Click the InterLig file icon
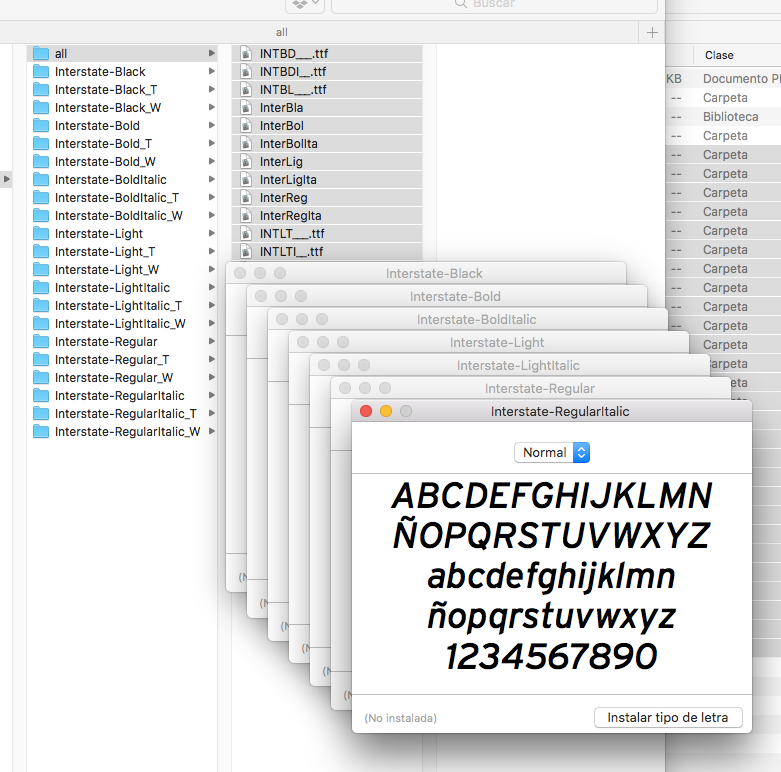The height and width of the screenshot is (772, 781). [x=246, y=161]
